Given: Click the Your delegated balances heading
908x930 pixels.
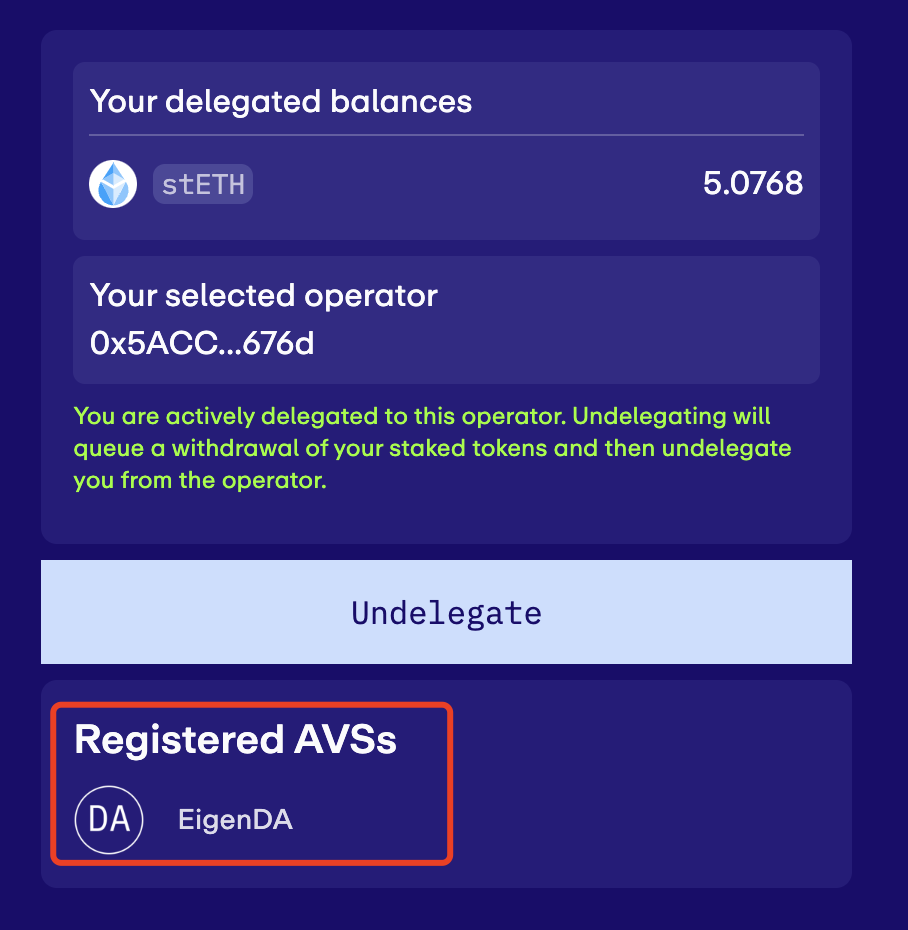Looking at the screenshot, I should point(281,101).
